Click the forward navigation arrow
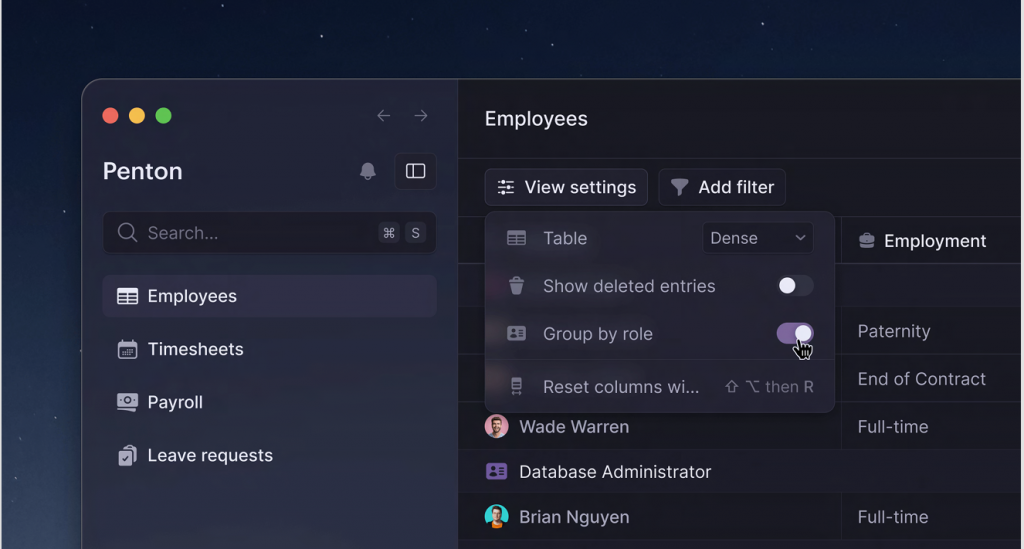 pyautogui.click(x=421, y=116)
